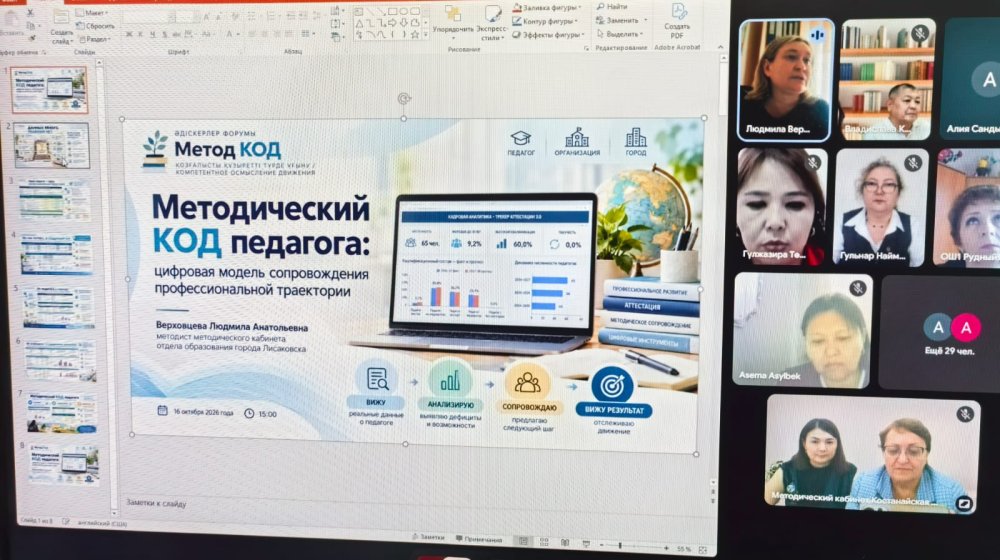This screenshot has height=560, width=1000.
Task: Select the Гулжазира participant video tile
Action: click(x=783, y=207)
